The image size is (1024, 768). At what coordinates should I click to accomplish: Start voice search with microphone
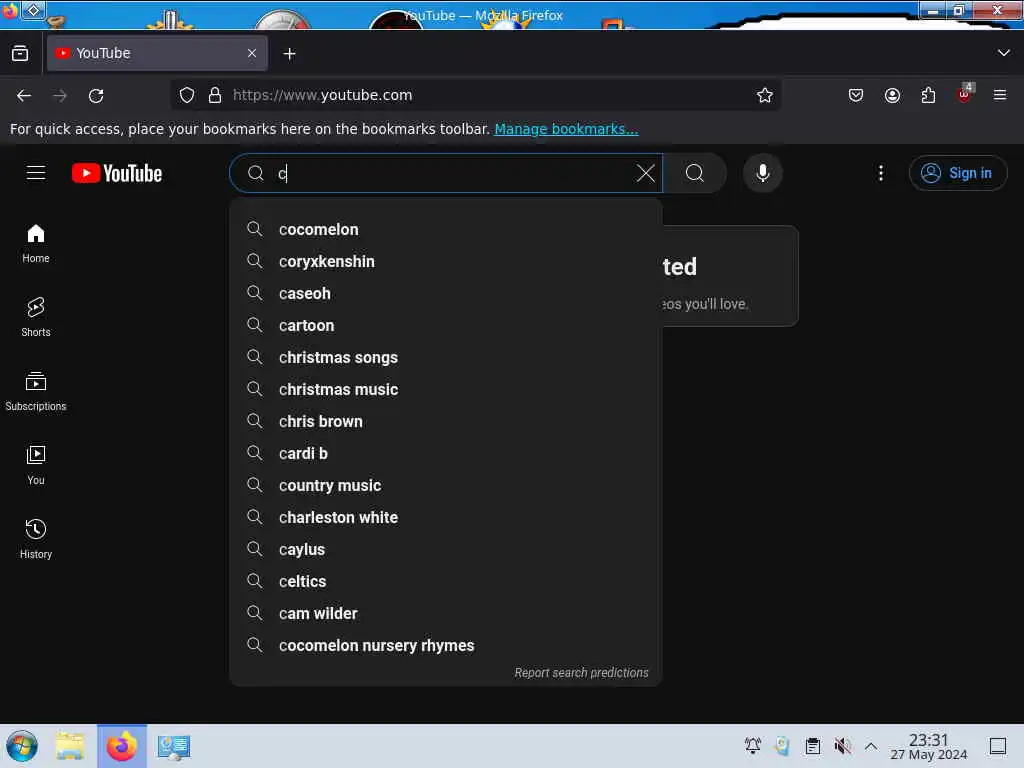tap(762, 173)
